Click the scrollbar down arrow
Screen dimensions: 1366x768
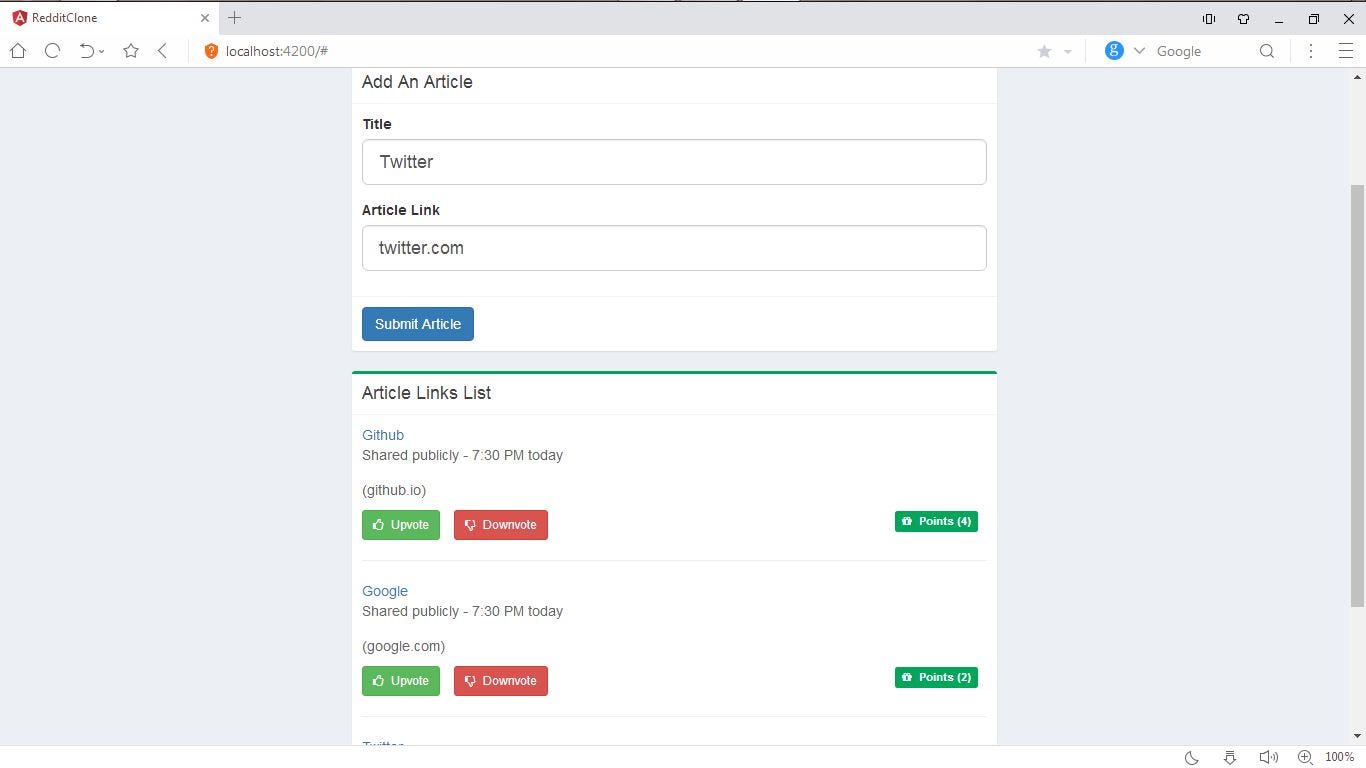(1358, 736)
